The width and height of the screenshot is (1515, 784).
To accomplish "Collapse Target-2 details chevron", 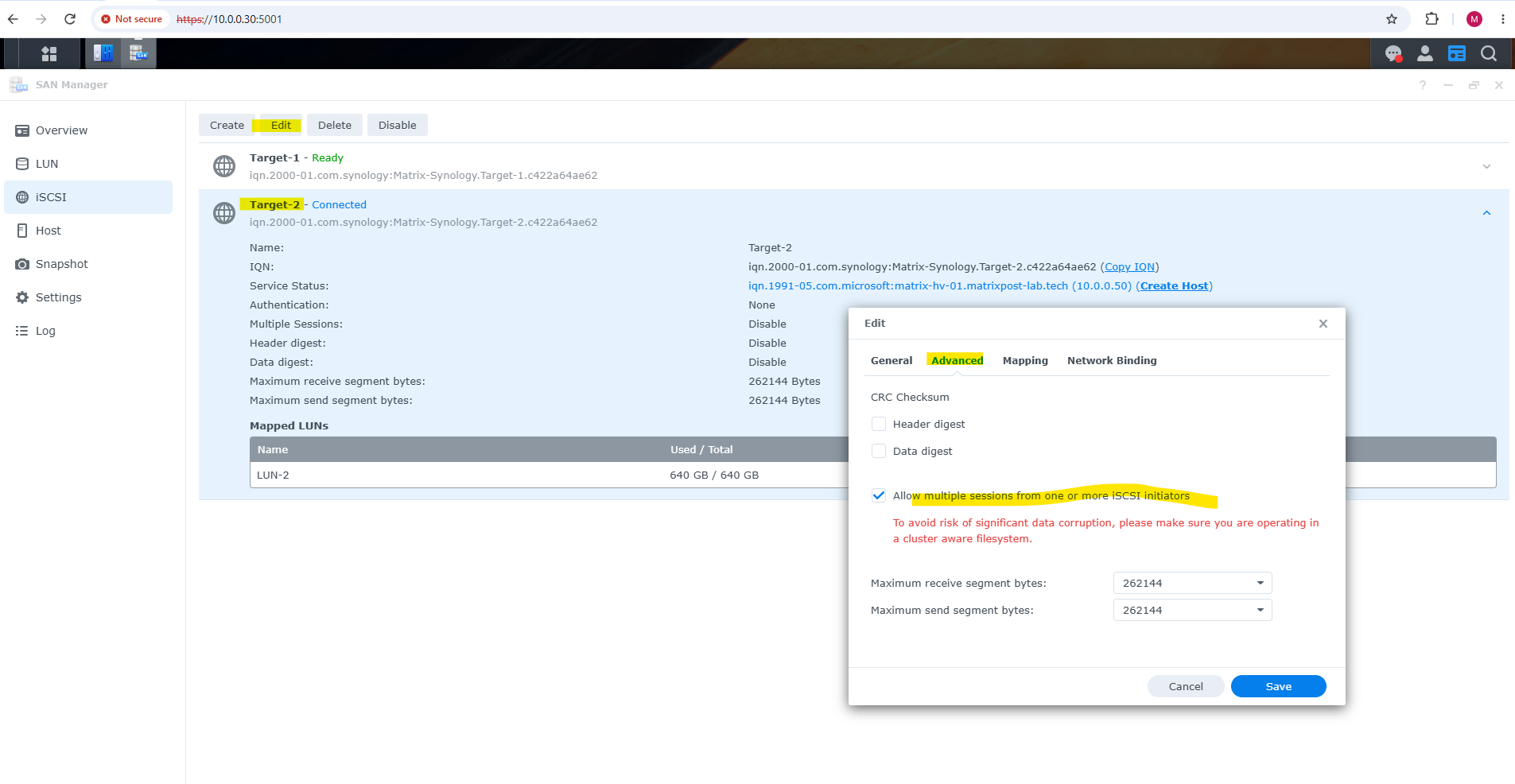I will coord(1486,213).
